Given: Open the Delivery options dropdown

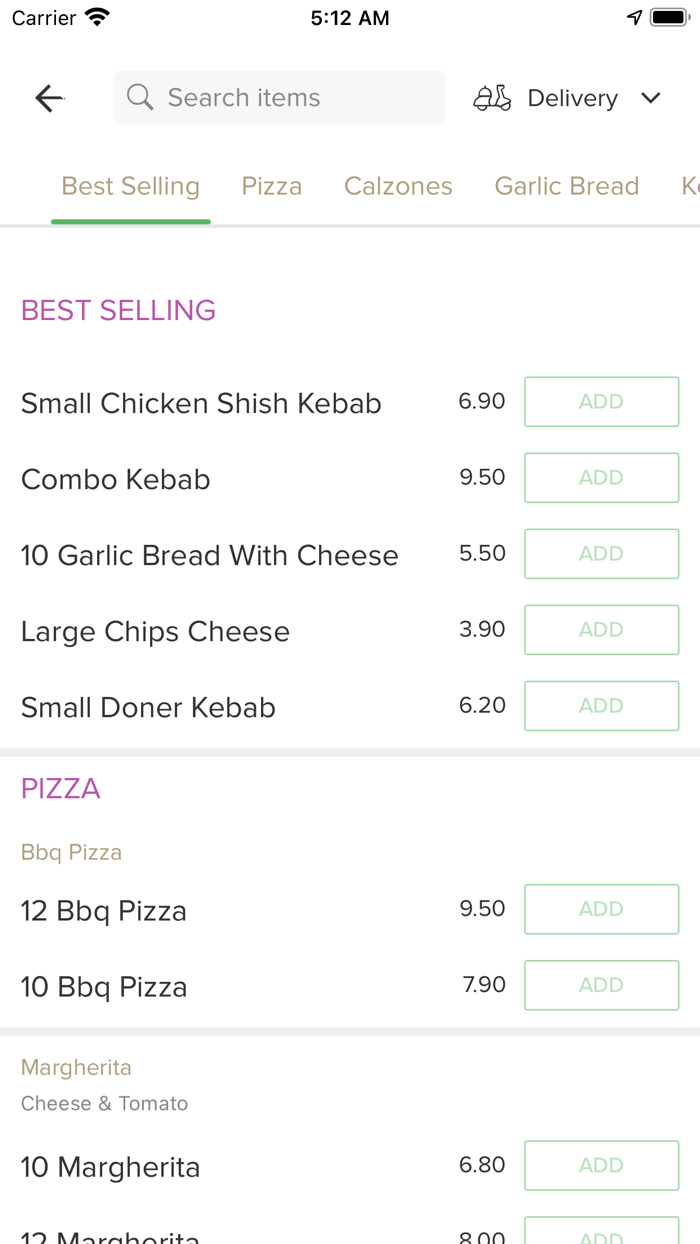Looking at the screenshot, I should coord(572,97).
